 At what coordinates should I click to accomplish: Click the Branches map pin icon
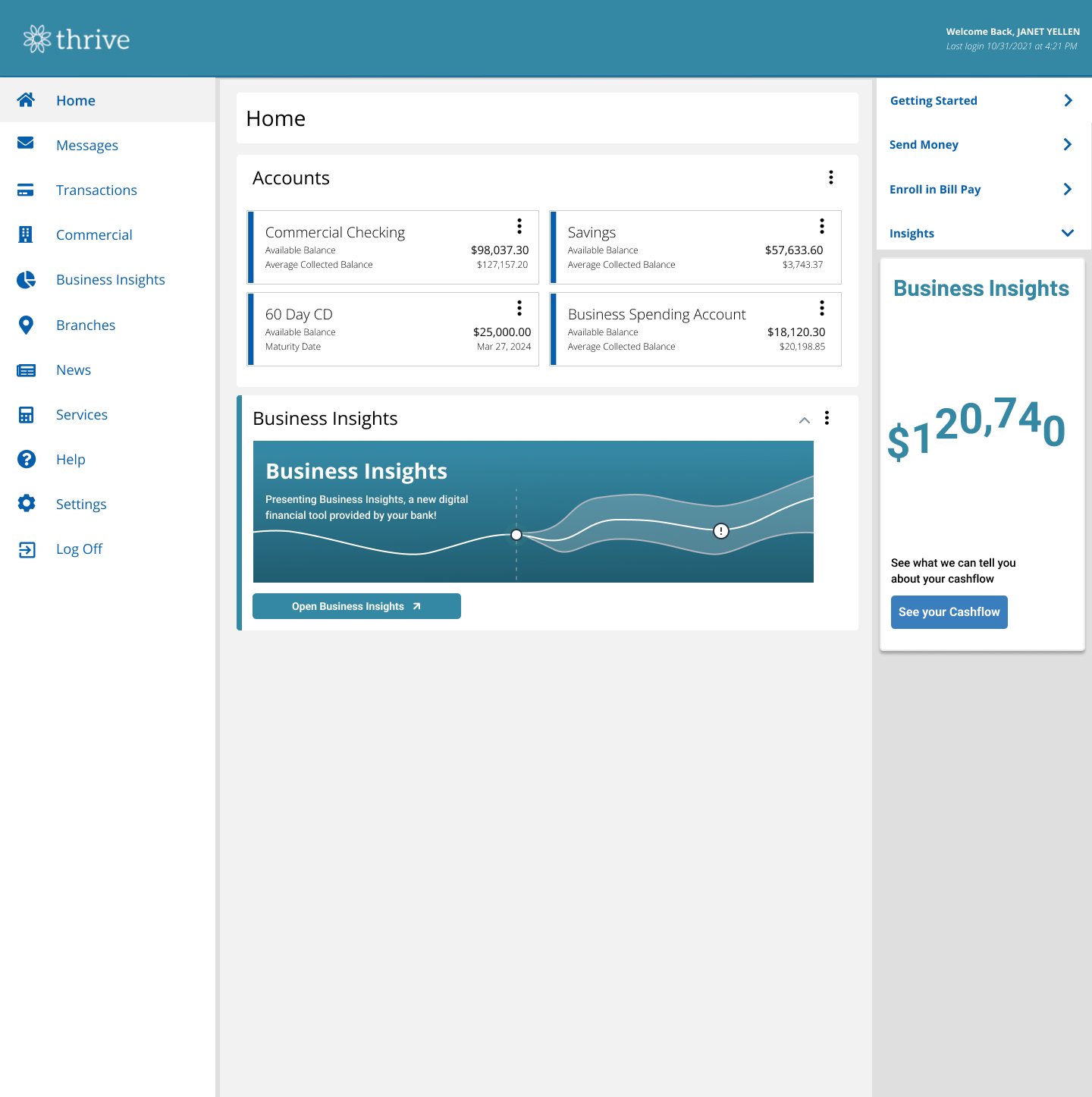[x=26, y=325]
